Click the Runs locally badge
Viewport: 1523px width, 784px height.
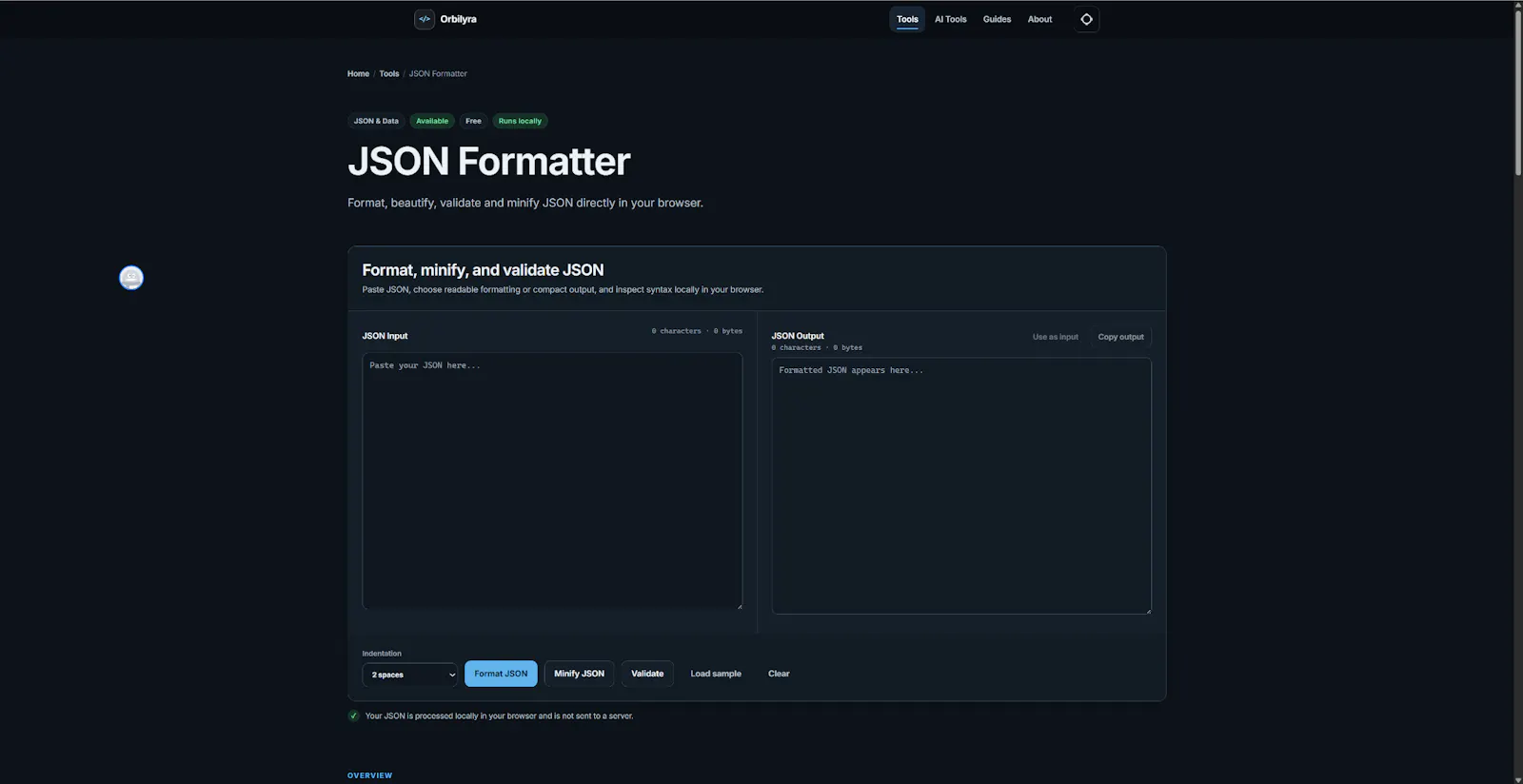point(520,121)
